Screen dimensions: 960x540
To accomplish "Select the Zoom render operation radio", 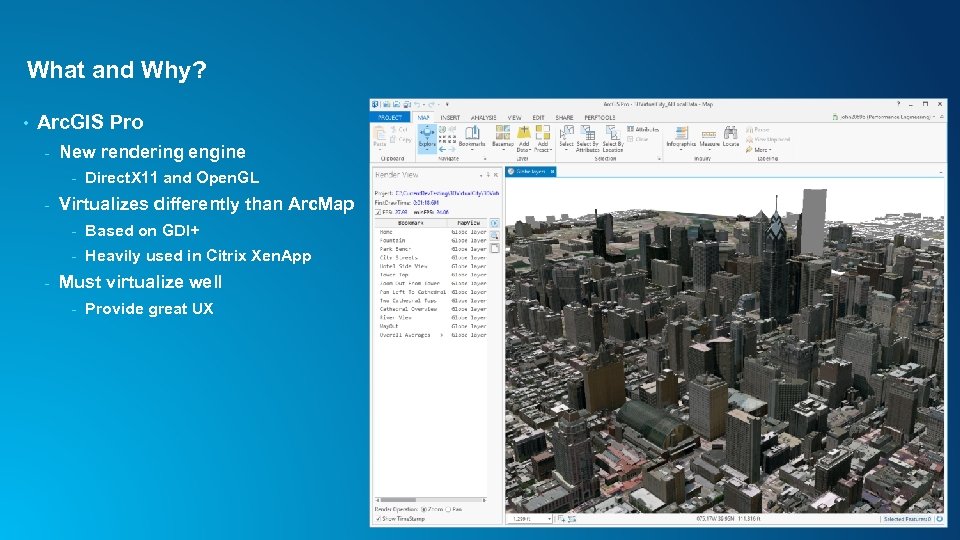I will (x=424, y=509).
